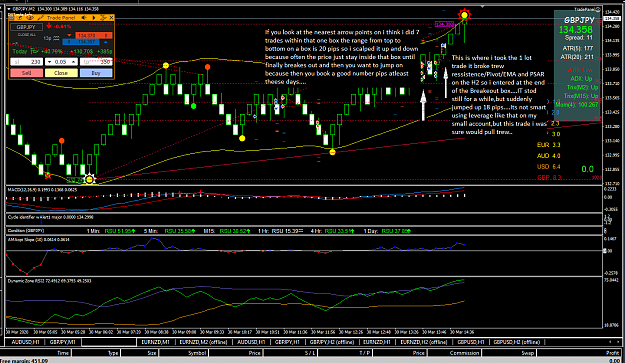The height and width of the screenshot is (363, 625).
Task: Click the chart shift triangle marker at top
Action: point(483,6)
